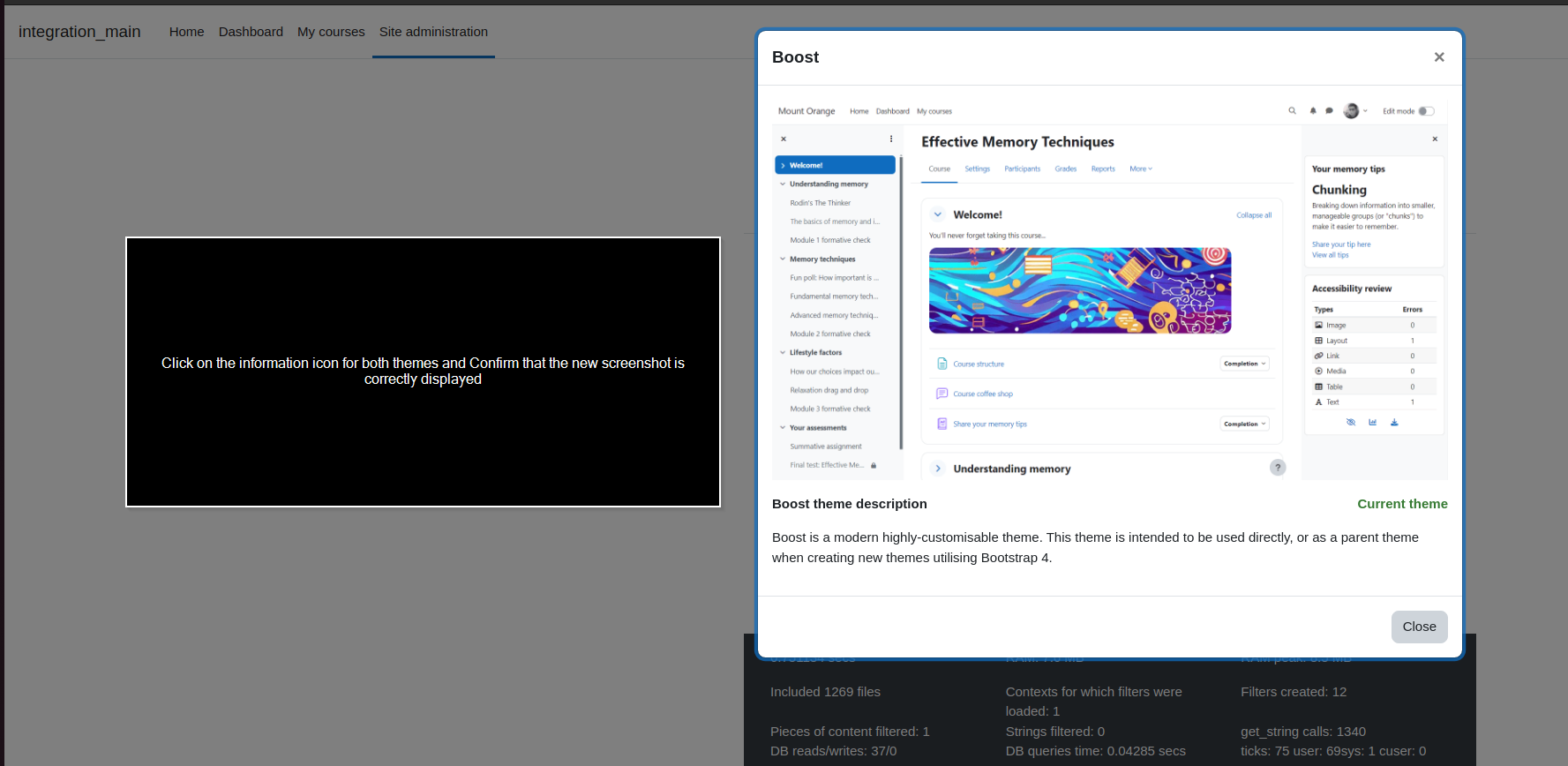Close the Boost dialog with the X icon
1568x766 pixels.
coord(1439,57)
